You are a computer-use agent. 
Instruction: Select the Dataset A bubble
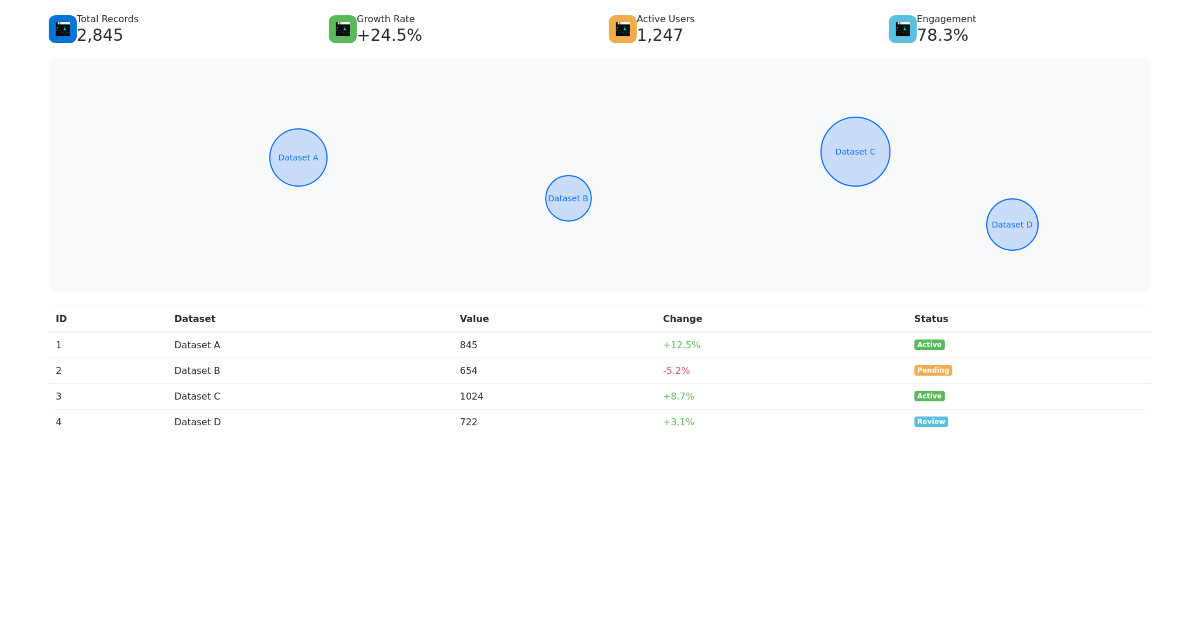[298, 157]
